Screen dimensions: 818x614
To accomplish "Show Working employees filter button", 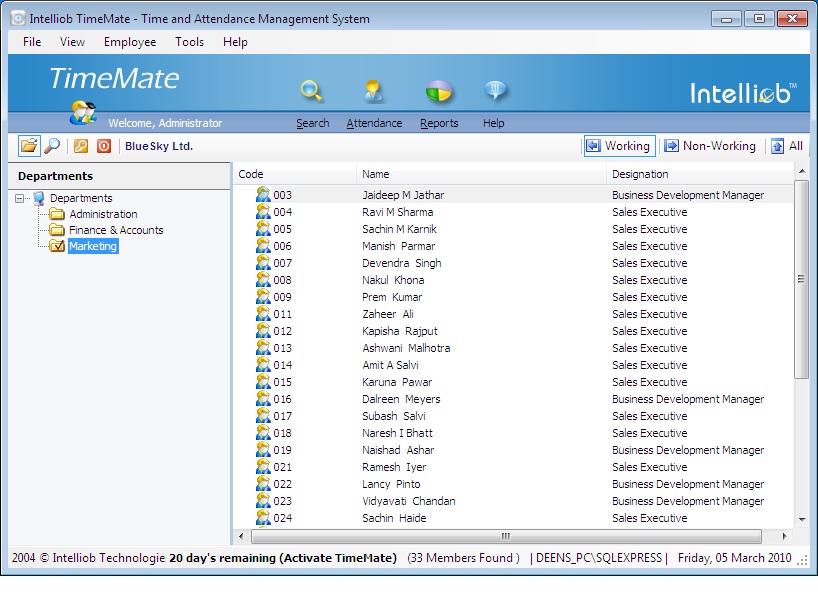I will tap(619, 146).
